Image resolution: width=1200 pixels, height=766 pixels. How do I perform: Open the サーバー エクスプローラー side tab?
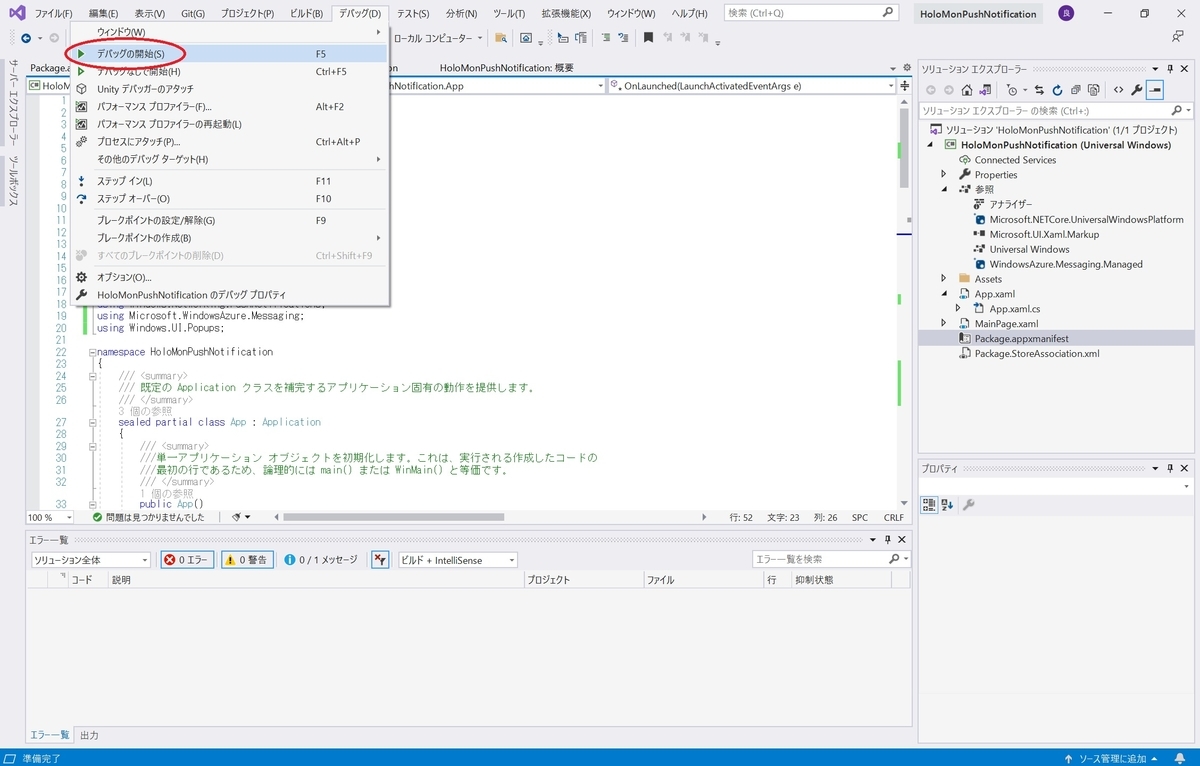point(14,104)
